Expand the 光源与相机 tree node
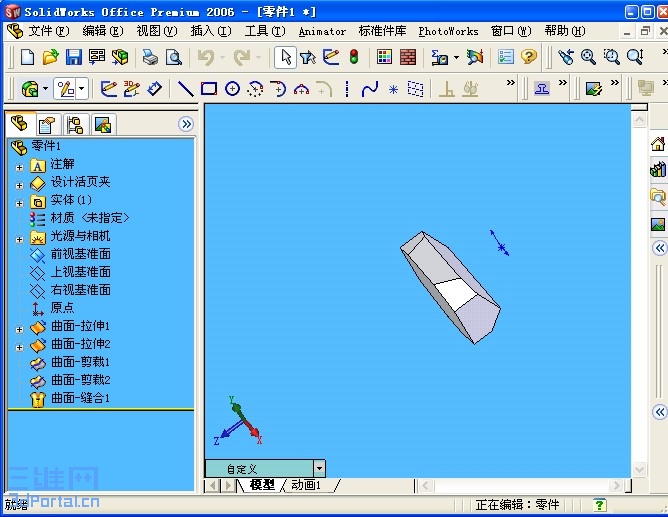Viewport: 668px width, 517px height. point(19,240)
